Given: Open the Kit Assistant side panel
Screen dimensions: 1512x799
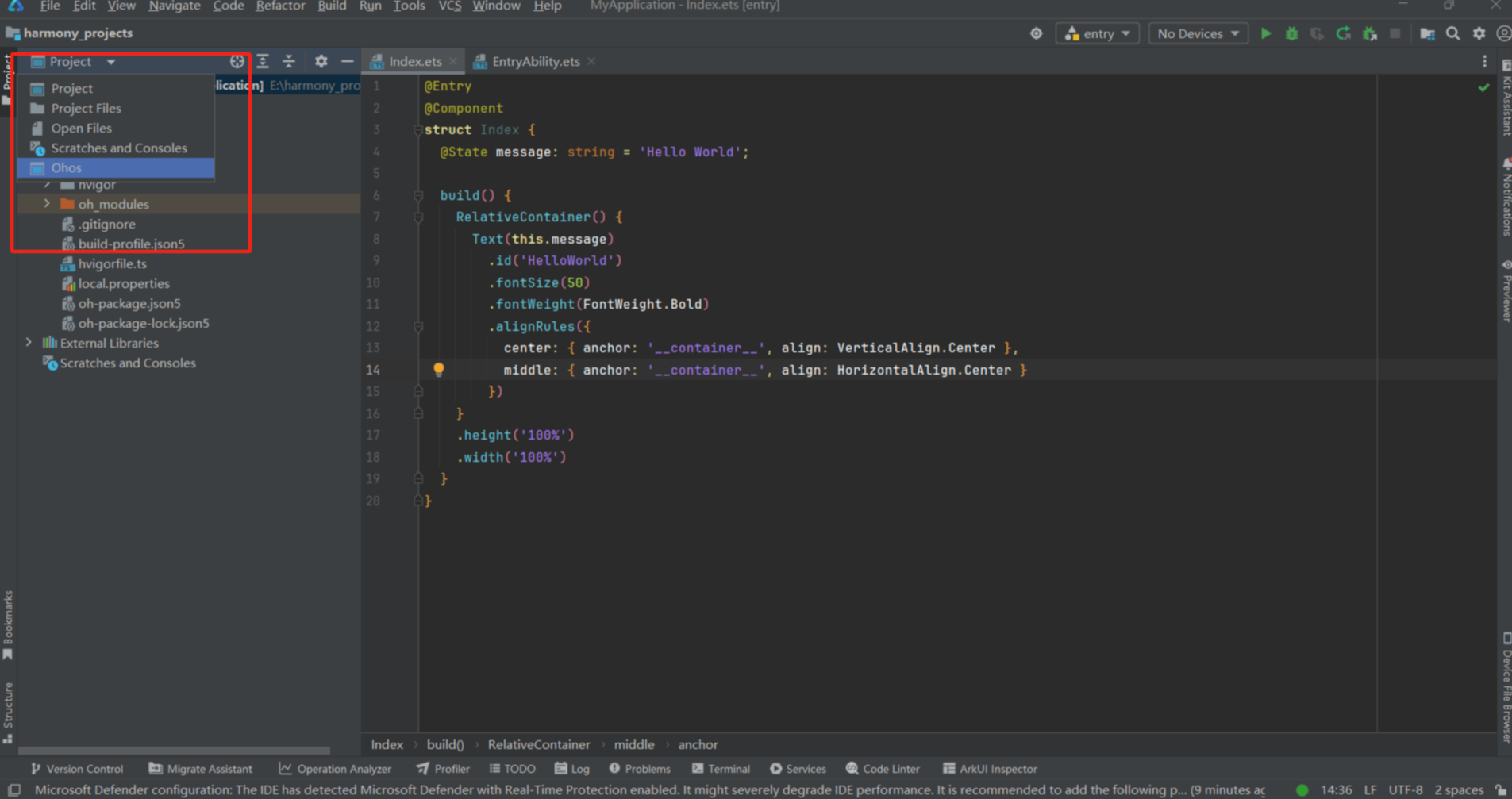Looking at the screenshot, I should [1505, 97].
